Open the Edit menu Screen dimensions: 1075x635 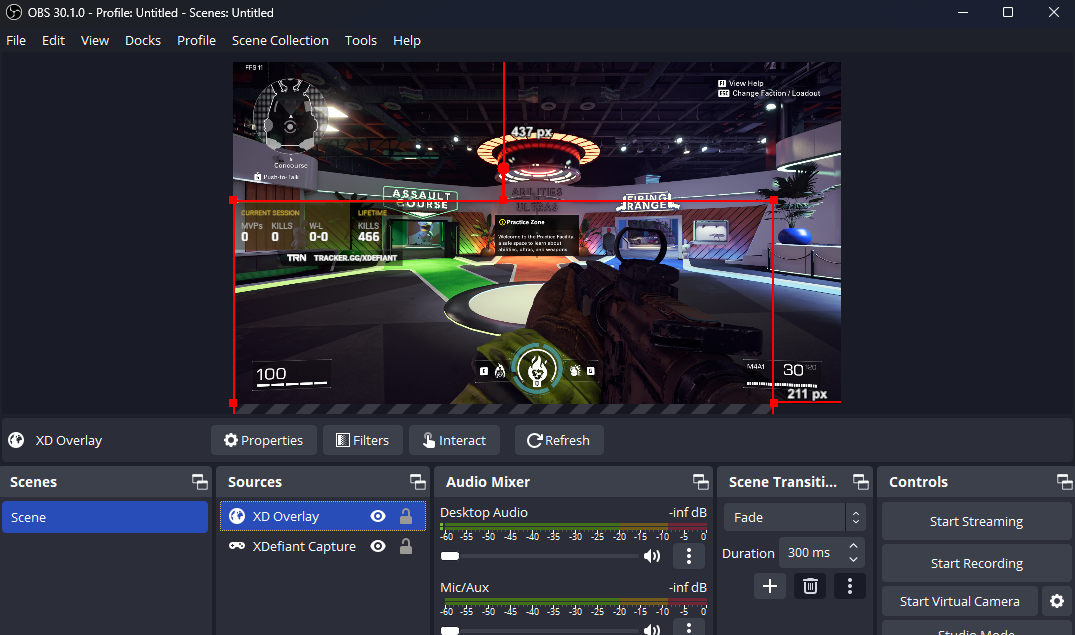pyautogui.click(x=53, y=40)
